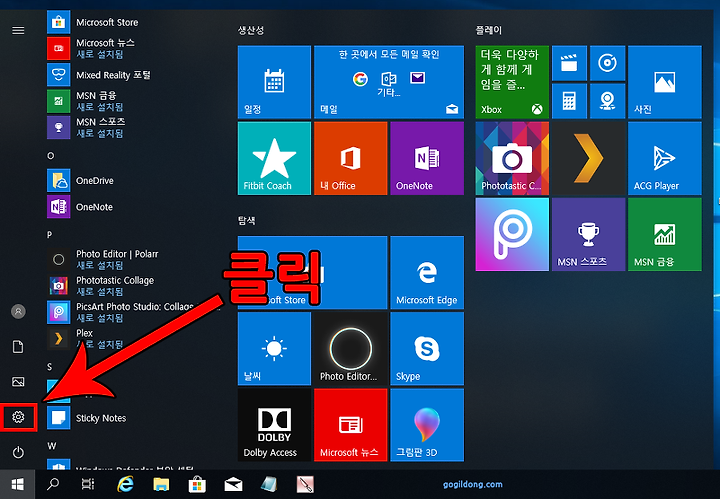Open File Explorer from the taskbar
Image resolution: width=720 pixels, height=499 pixels.
pos(161,484)
